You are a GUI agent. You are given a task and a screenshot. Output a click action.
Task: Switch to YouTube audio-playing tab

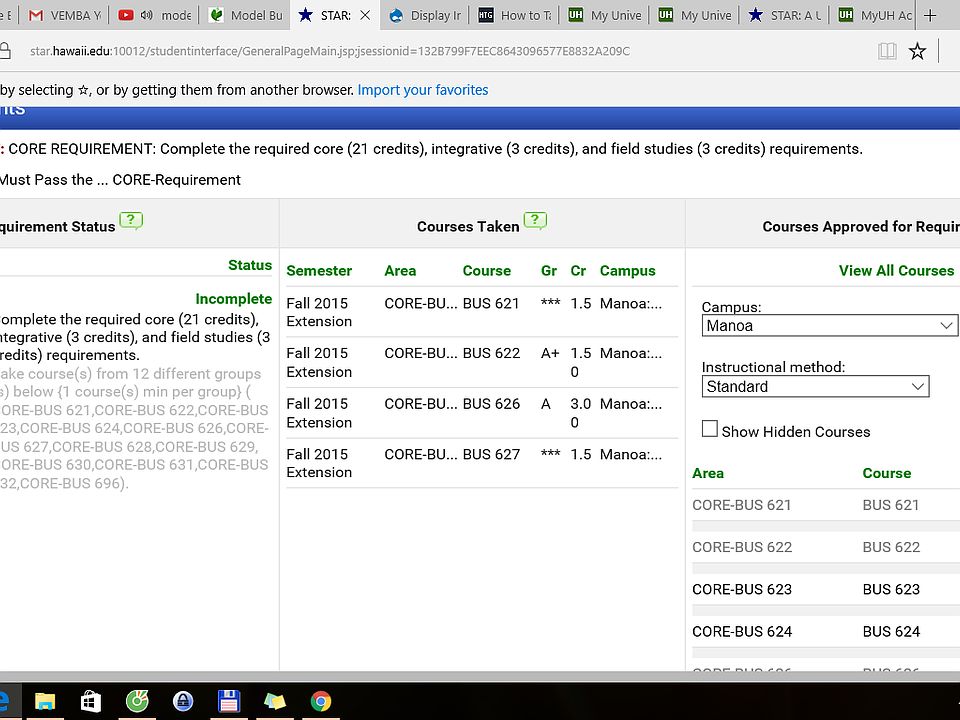tap(155, 15)
